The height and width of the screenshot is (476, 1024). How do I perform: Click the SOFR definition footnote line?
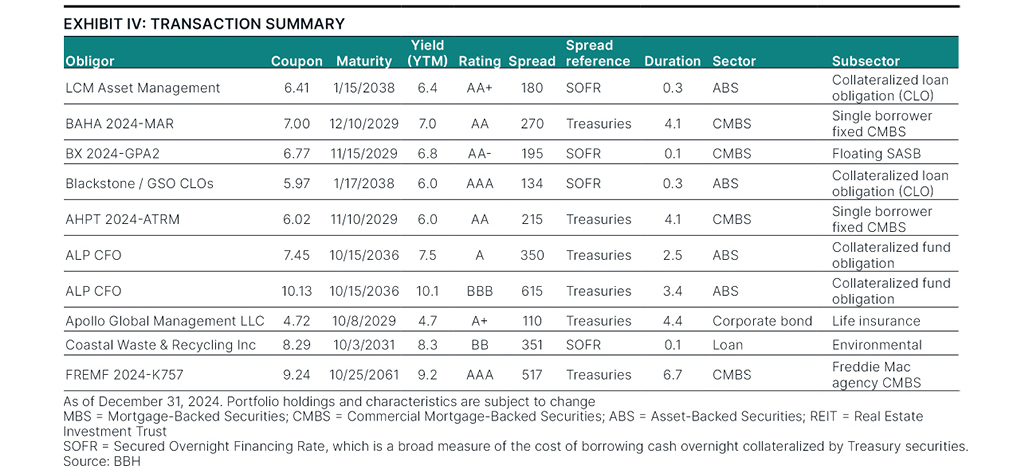(x=516, y=447)
